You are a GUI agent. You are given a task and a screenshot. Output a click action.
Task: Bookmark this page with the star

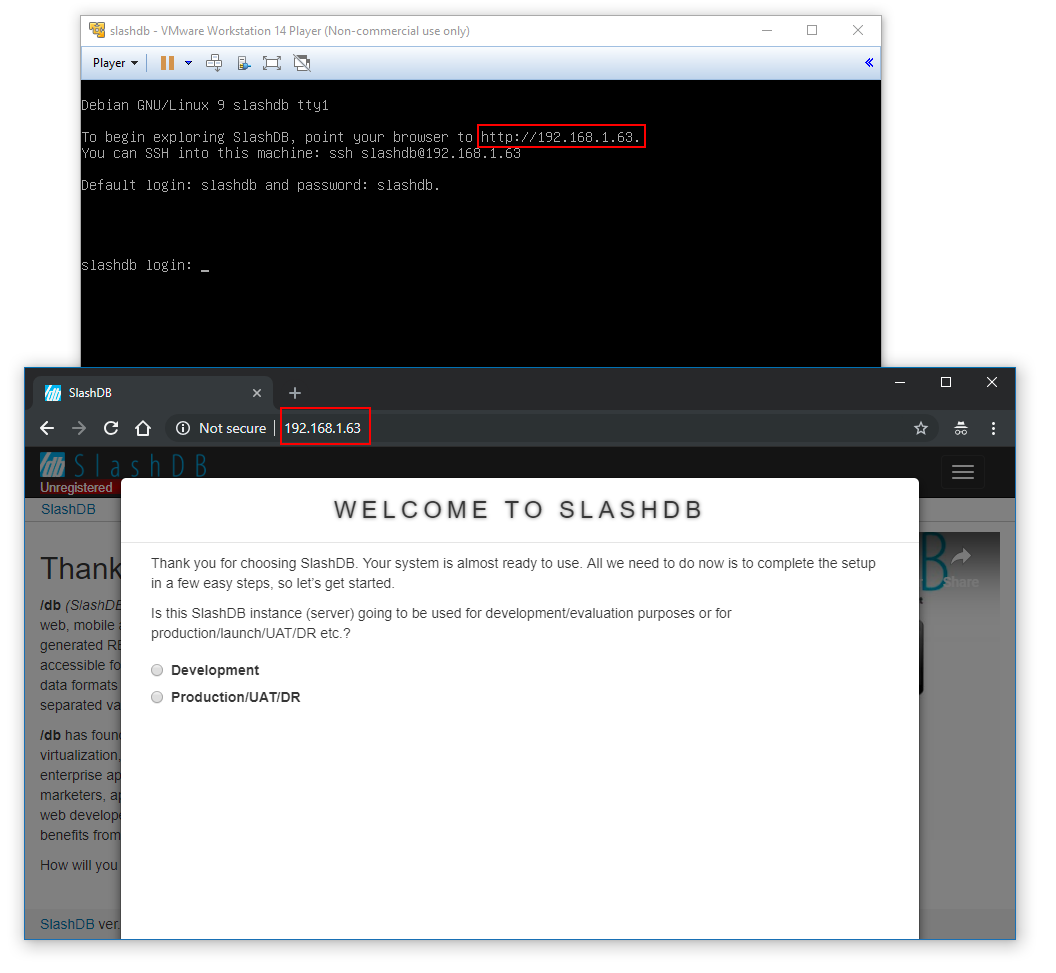pyautogui.click(x=921, y=428)
